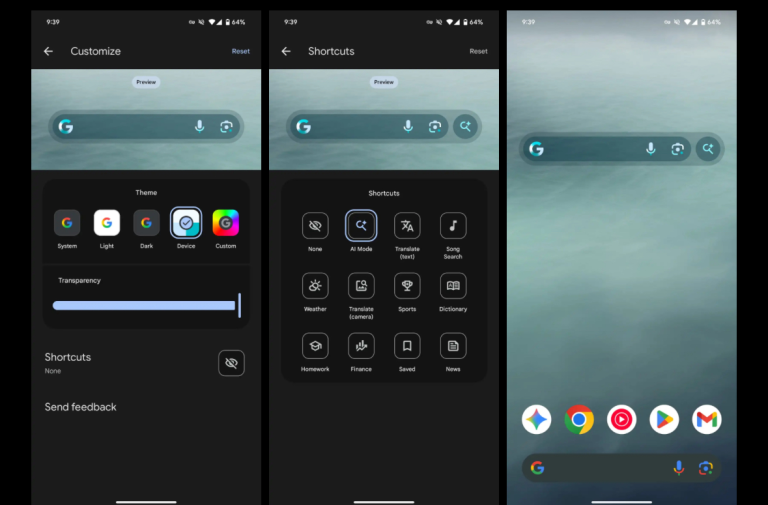The width and height of the screenshot is (768, 505).
Task: Go back from the Shortcuts screen
Action: pyautogui.click(x=286, y=51)
